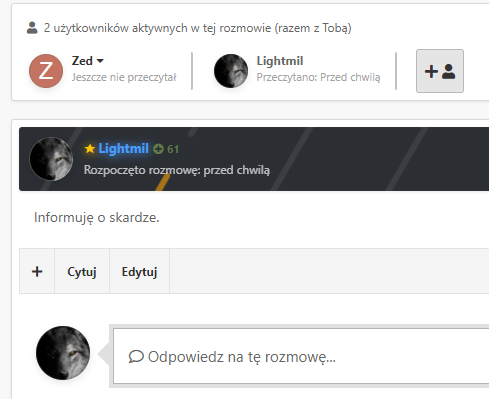Click the Zed participant name

tap(82, 61)
